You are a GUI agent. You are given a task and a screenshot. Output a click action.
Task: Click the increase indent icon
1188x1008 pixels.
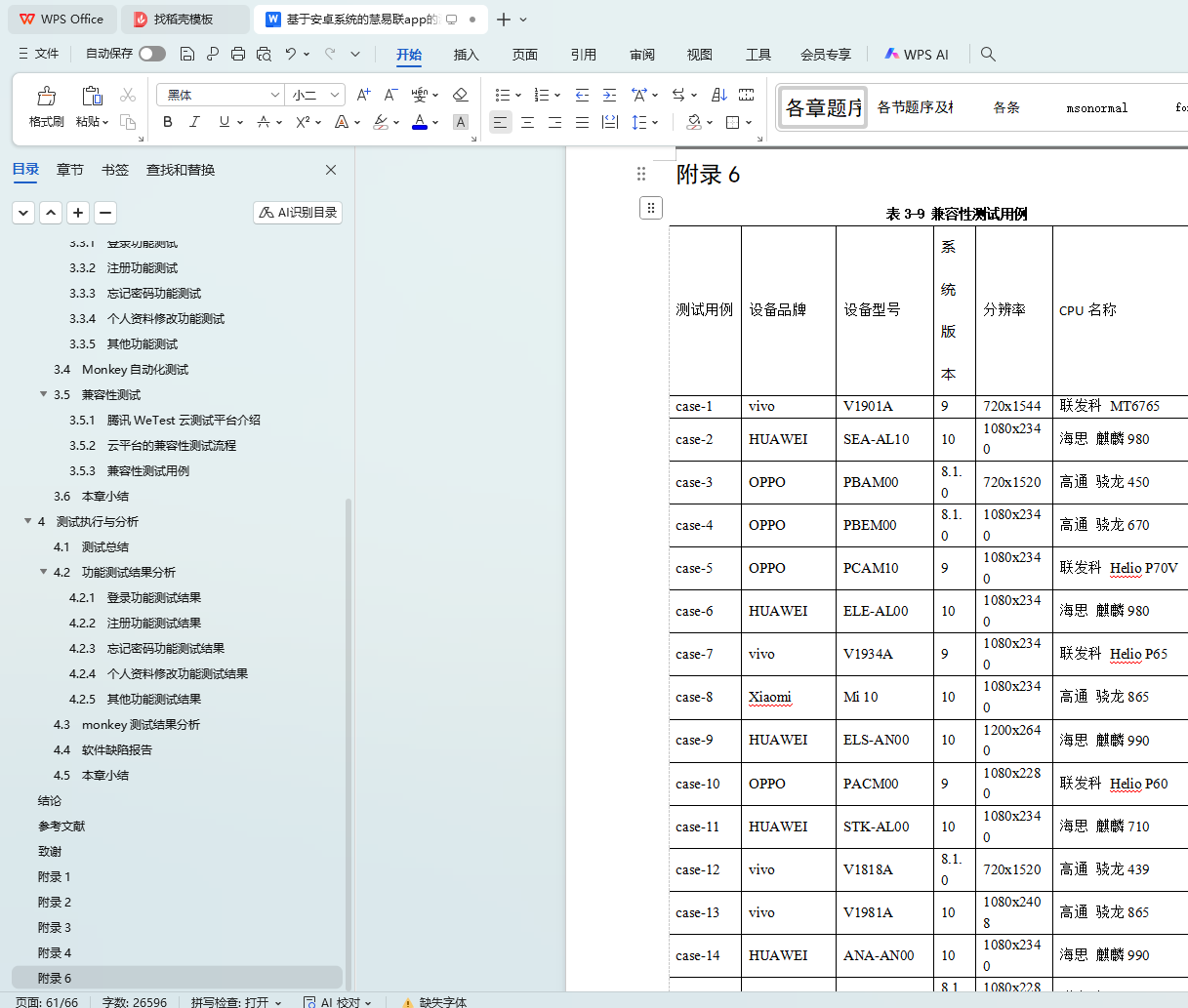609,95
